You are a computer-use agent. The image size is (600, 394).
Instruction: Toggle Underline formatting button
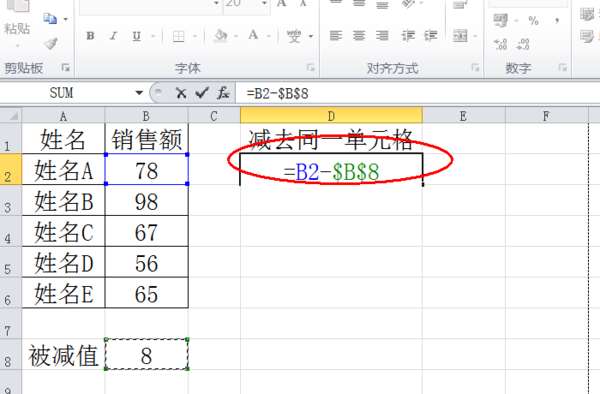(137, 36)
